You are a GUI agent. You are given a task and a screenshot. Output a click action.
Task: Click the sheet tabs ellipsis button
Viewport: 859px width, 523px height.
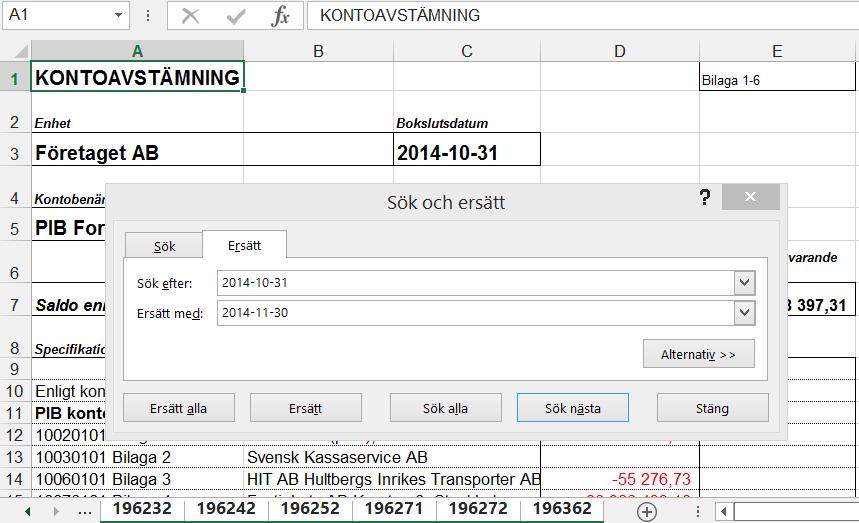85,511
